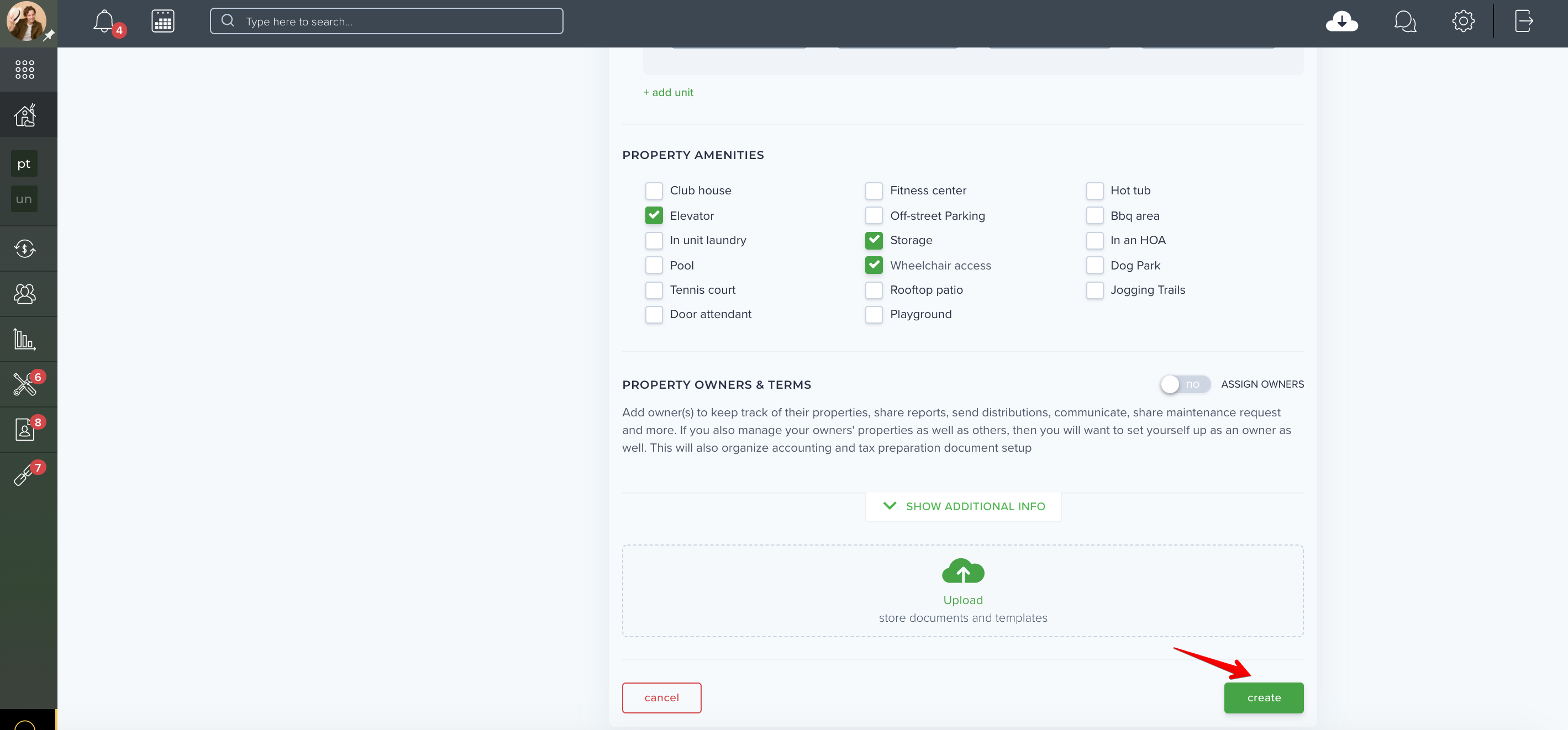Viewport: 1568px width, 730px height.
Task: Open the calendar icon in top bar
Action: coord(162,22)
